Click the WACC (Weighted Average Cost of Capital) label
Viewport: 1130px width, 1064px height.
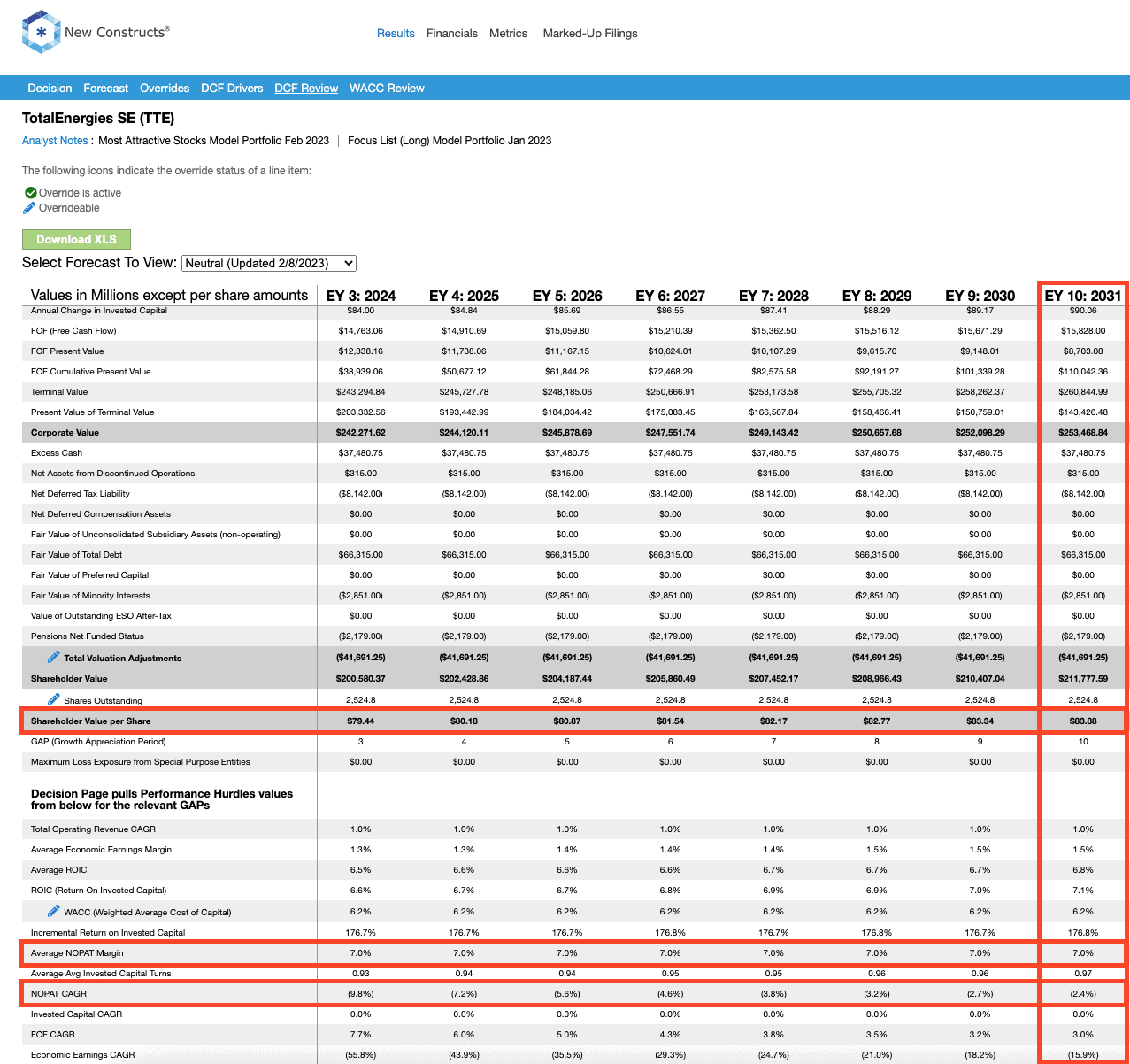147,913
